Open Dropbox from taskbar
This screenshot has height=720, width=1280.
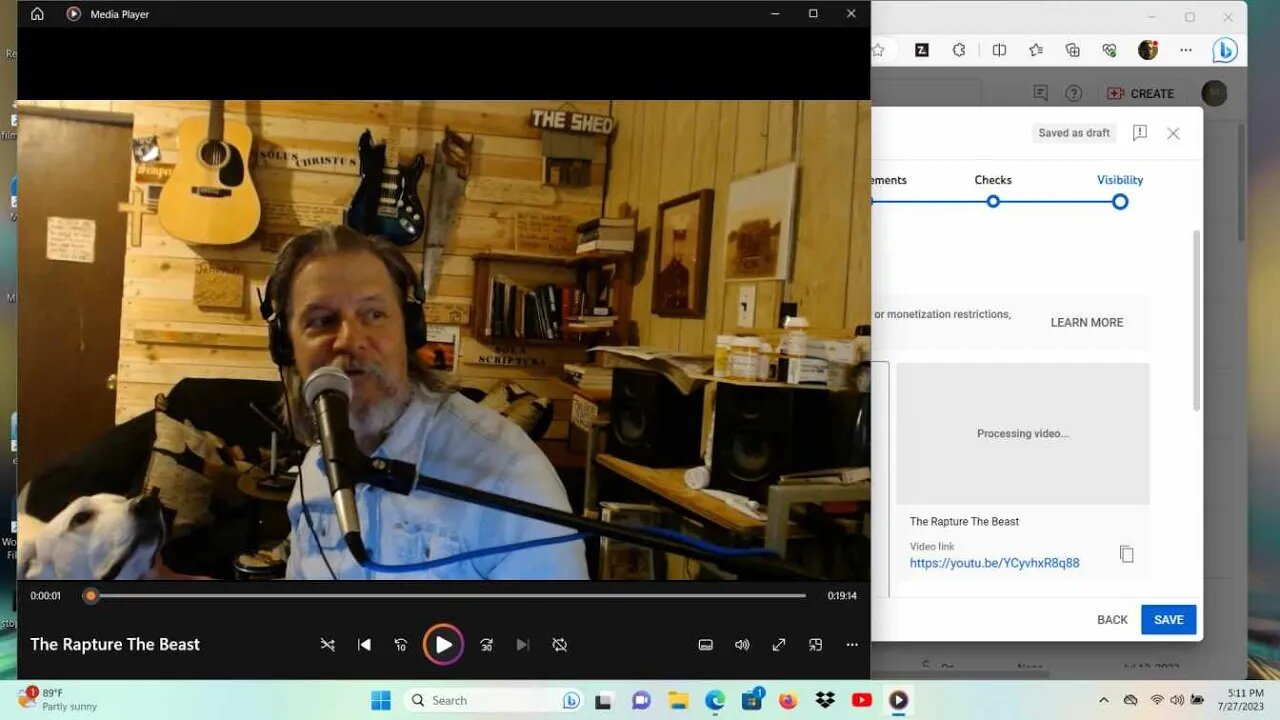pos(825,700)
